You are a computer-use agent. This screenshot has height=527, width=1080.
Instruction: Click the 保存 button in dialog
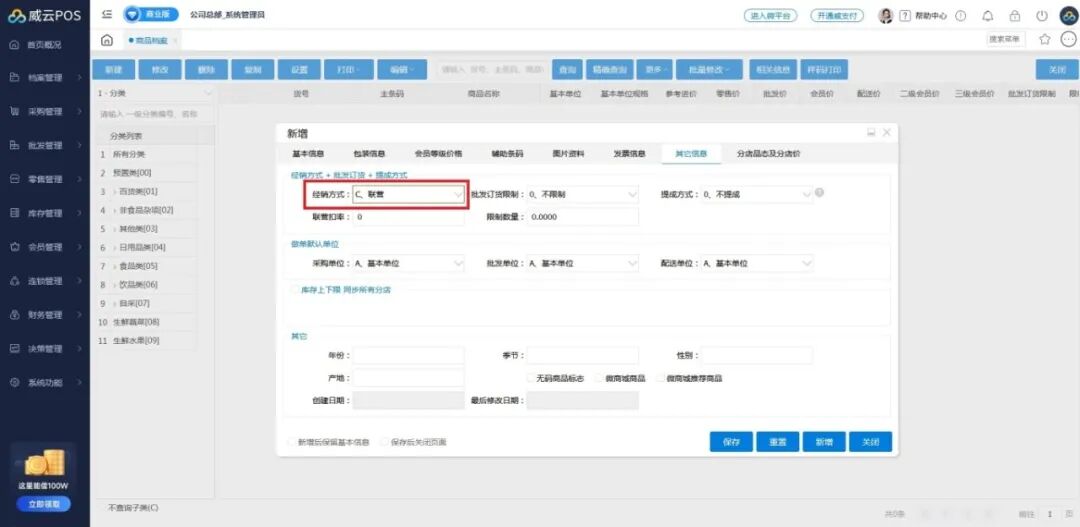click(x=731, y=442)
